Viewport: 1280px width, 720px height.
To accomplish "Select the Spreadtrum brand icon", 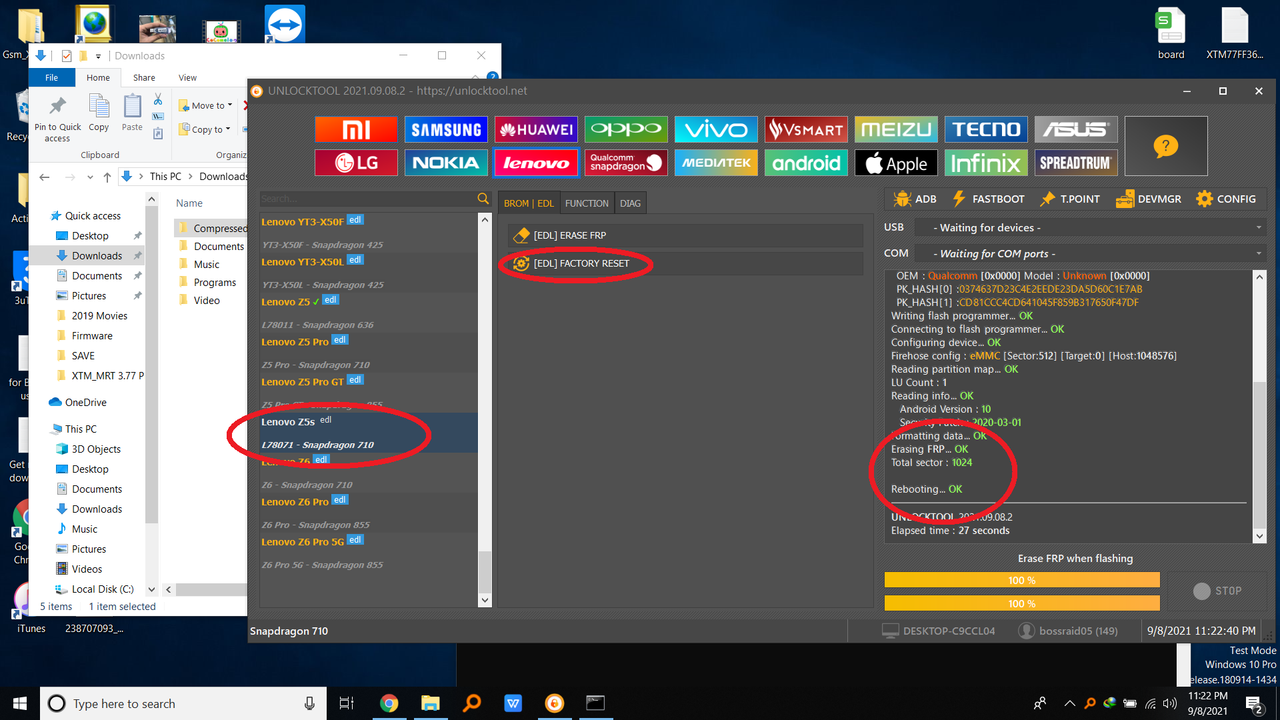I will (x=1076, y=163).
